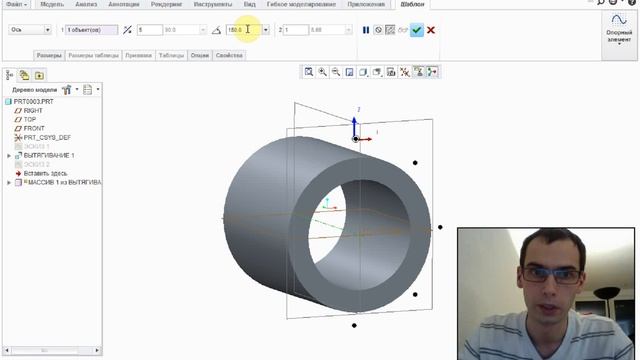Switch to the Favorites navigator tab icon
The height and width of the screenshot is (360, 640).
coord(39,76)
